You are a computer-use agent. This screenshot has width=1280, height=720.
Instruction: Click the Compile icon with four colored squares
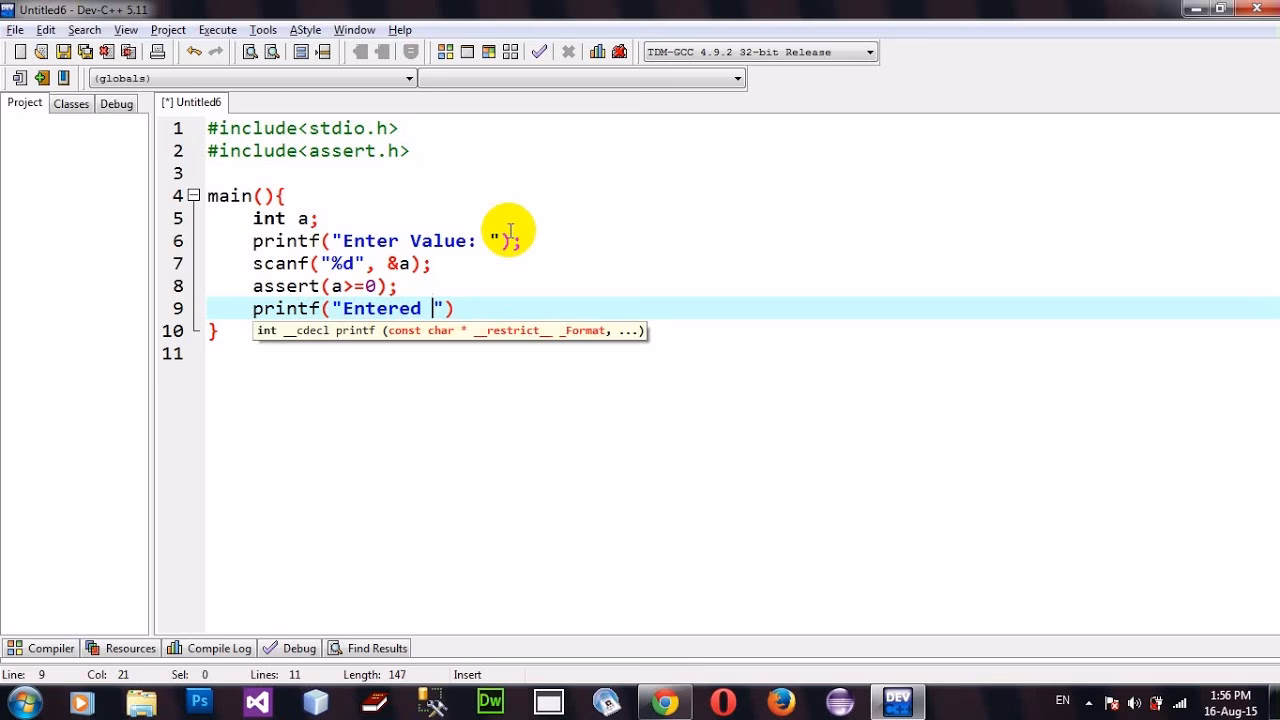point(445,52)
